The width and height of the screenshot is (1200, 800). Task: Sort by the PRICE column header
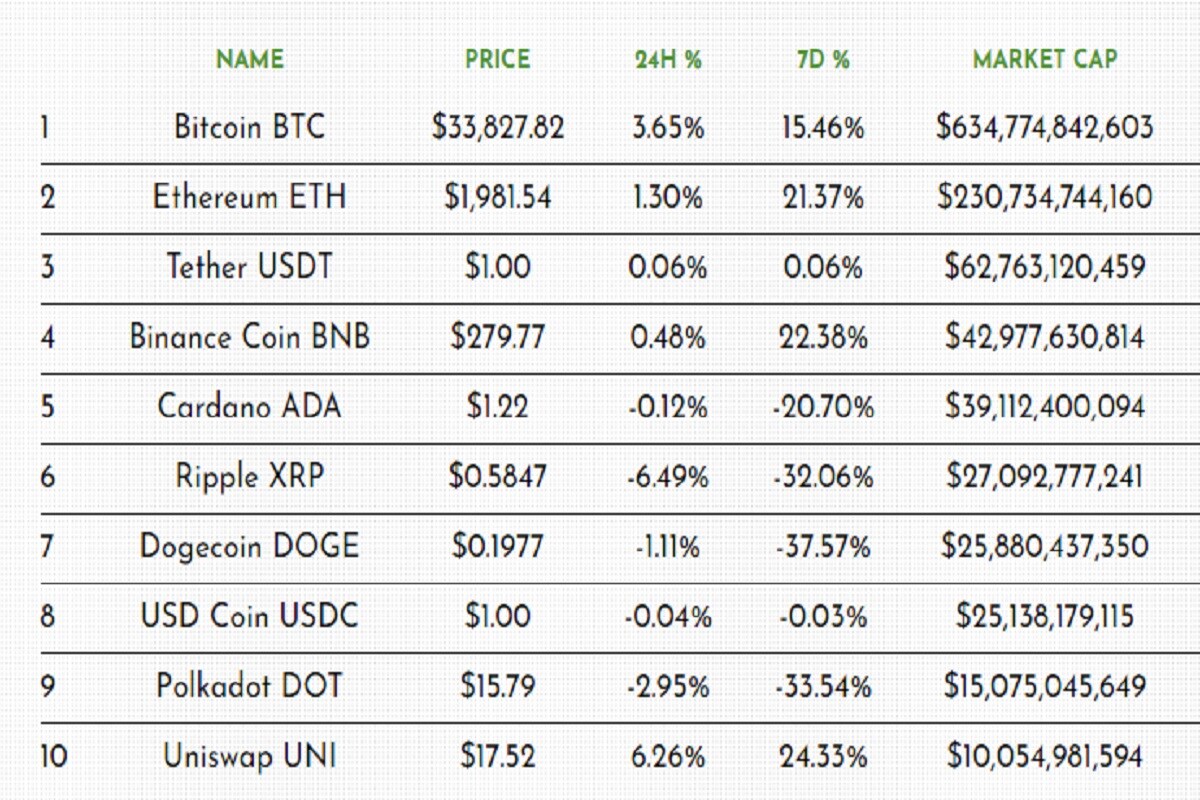point(497,59)
